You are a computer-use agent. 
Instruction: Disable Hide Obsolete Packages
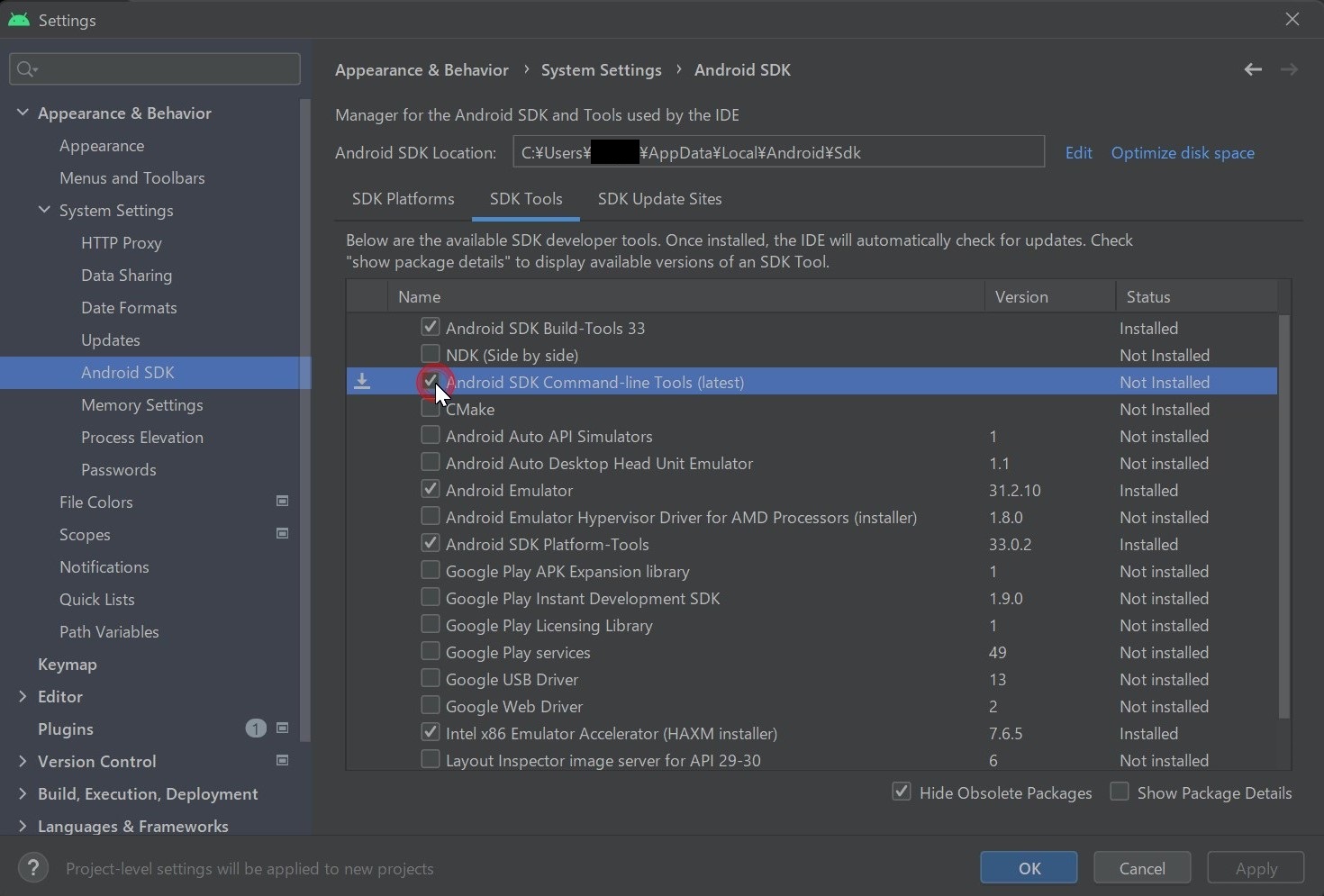902,792
